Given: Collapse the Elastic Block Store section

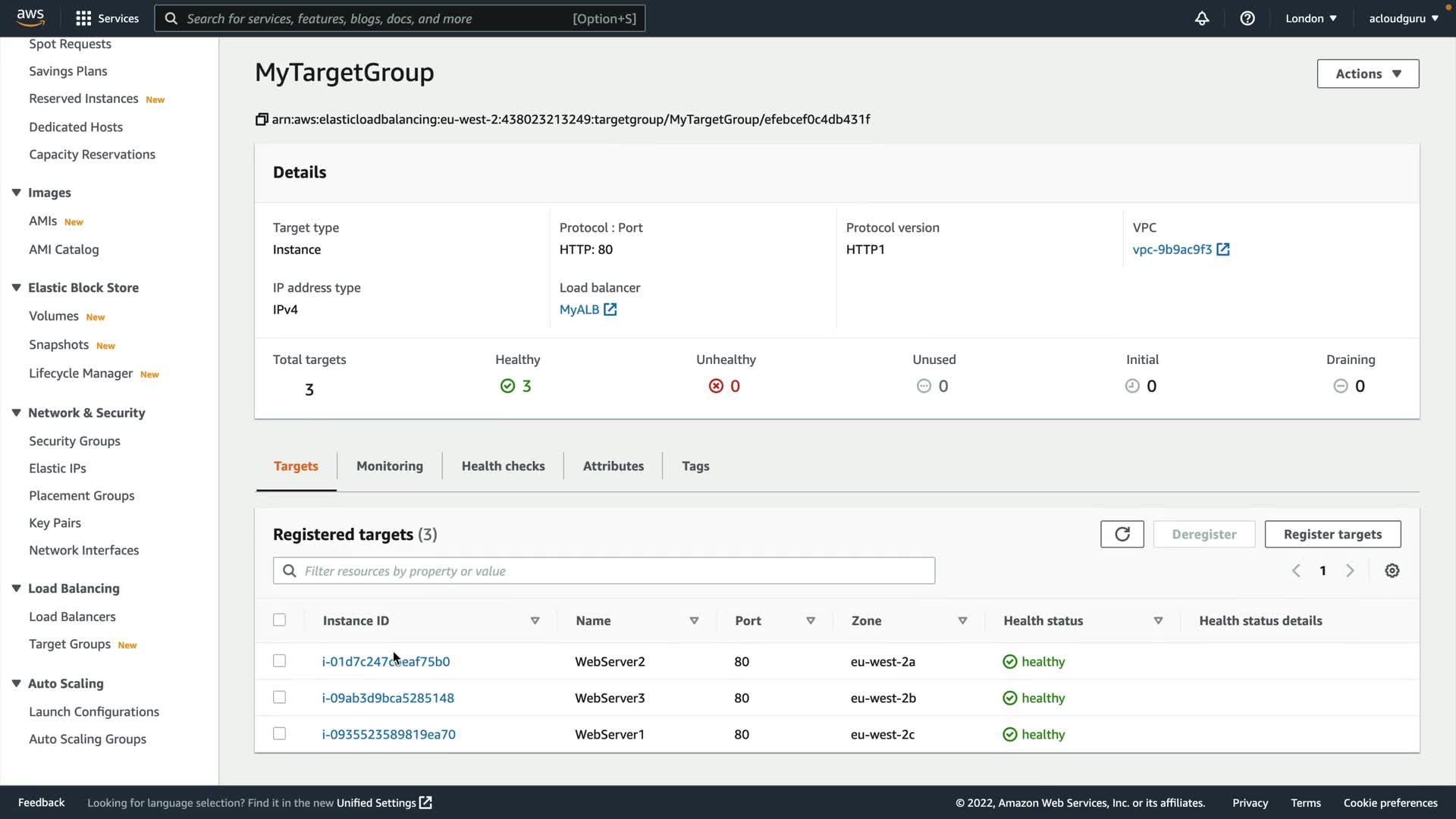Looking at the screenshot, I should (16, 287).
